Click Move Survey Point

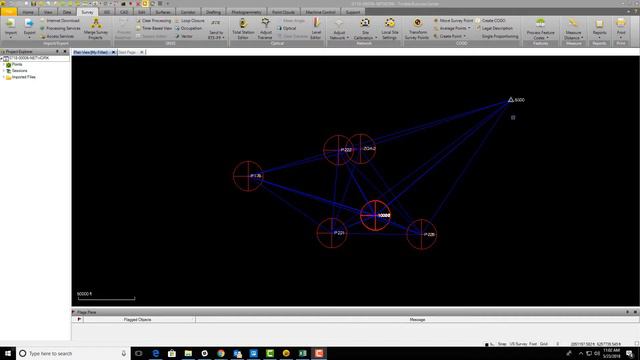click(x=453, y=20)
